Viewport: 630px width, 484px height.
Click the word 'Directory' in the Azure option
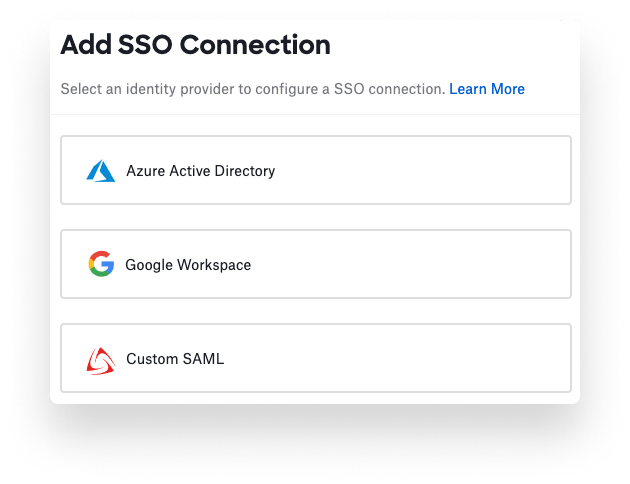(244, 171)
